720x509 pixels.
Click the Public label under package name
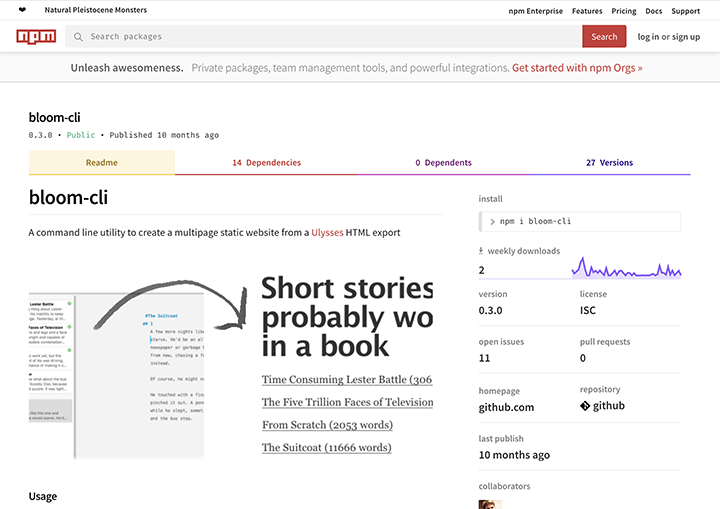[81, 135]
